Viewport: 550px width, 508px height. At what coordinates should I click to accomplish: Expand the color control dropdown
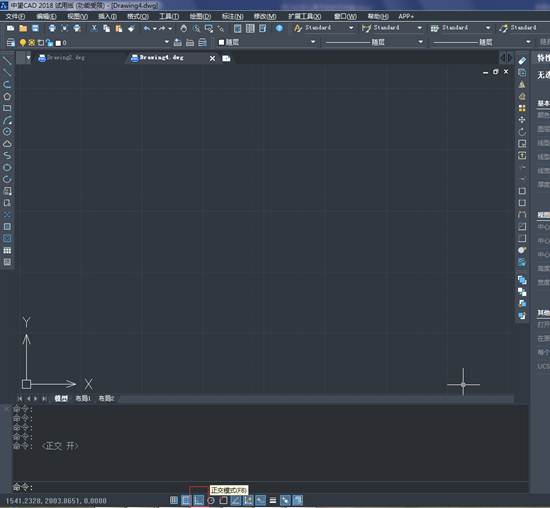[313, 42]
